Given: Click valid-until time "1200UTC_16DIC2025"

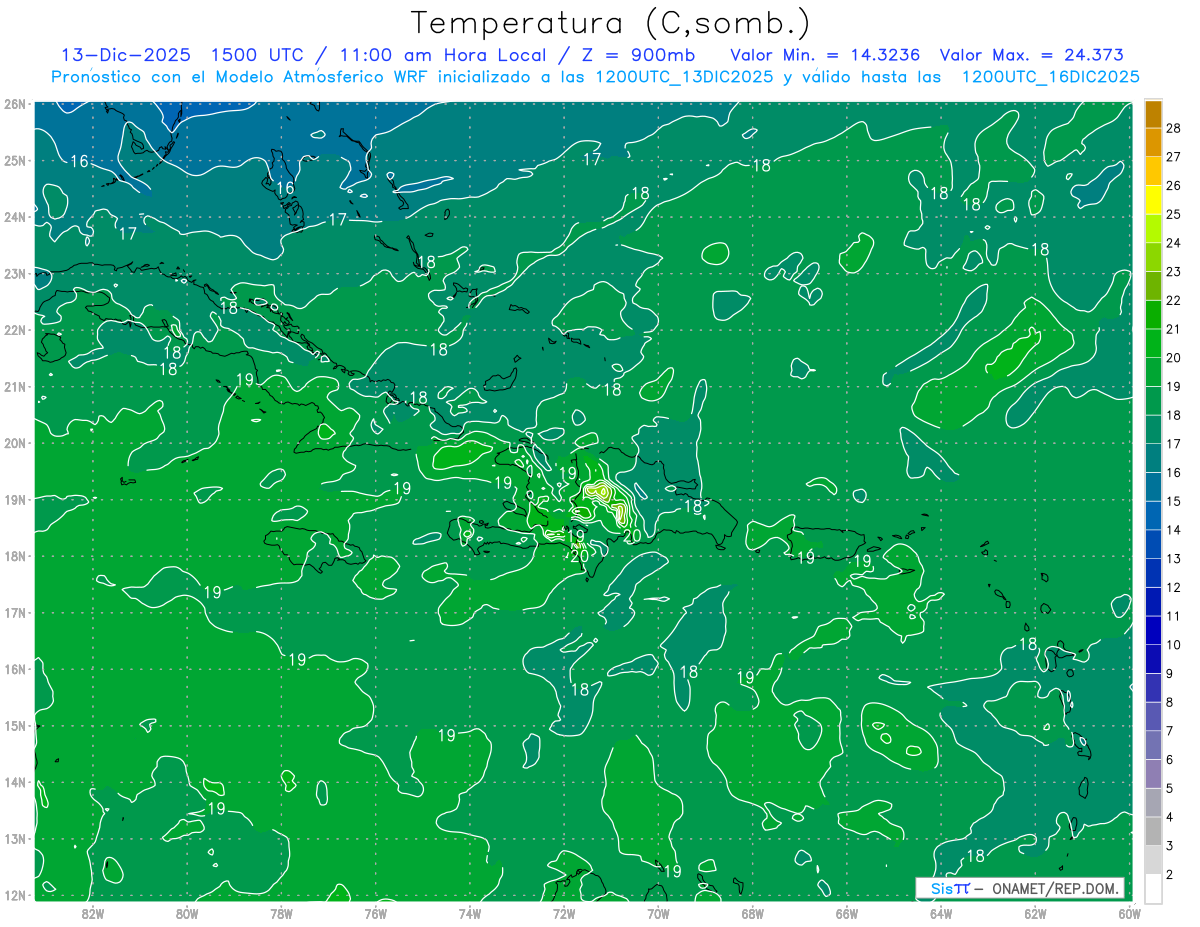Looking at the screenshot, I should [1049, 77].
